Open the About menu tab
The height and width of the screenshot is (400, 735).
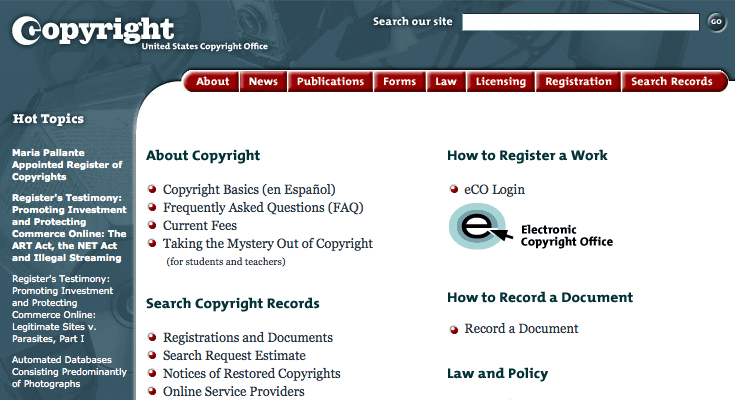(x=212, y=82)
